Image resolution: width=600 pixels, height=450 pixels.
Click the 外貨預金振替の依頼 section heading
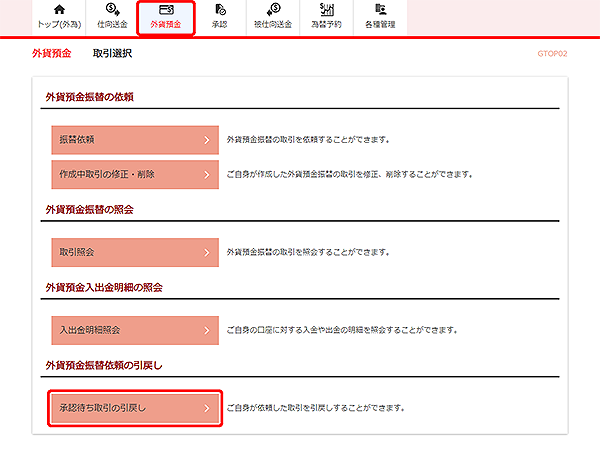pos(90,97)
